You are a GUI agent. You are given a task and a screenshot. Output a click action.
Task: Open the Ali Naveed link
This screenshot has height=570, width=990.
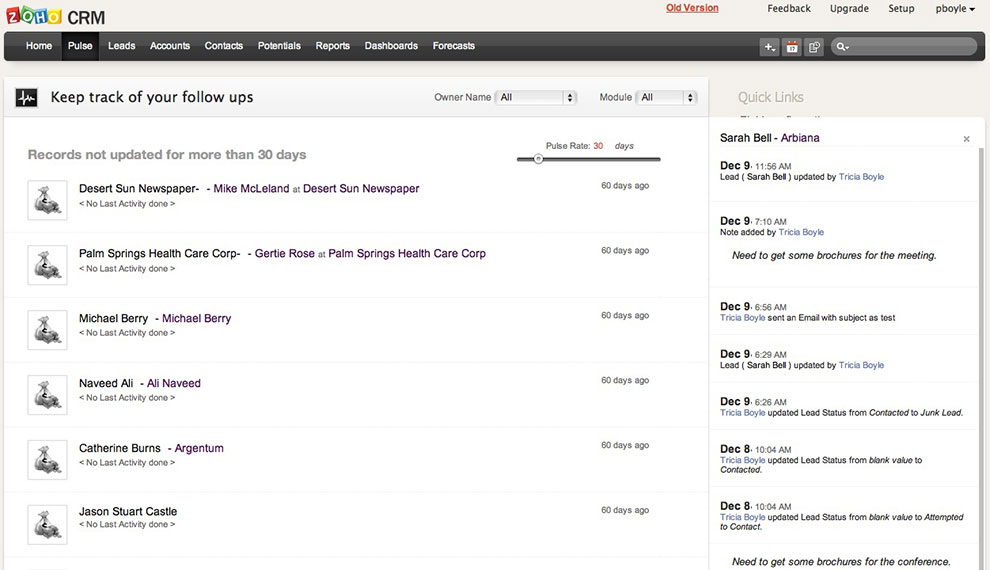point(174,384)
